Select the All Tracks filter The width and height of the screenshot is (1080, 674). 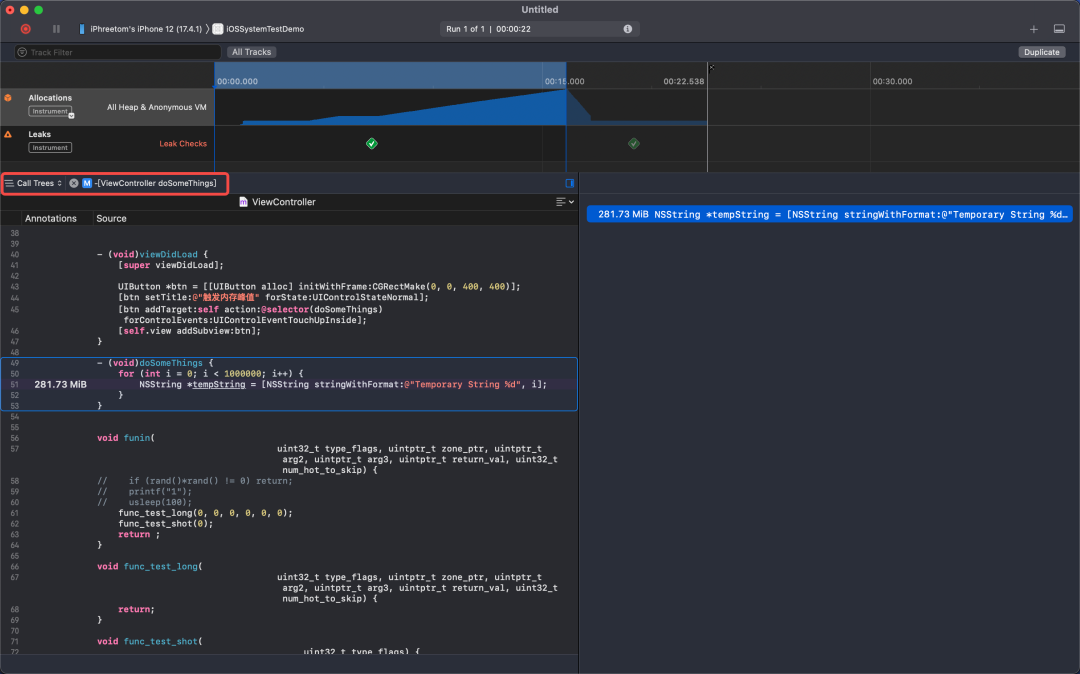click(251, 52)
